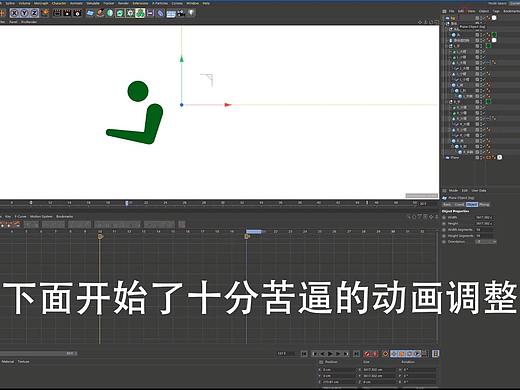Select the Plane object in Object Manager
The height and width of the screenshot is (390, 520).
pos(455,157)
